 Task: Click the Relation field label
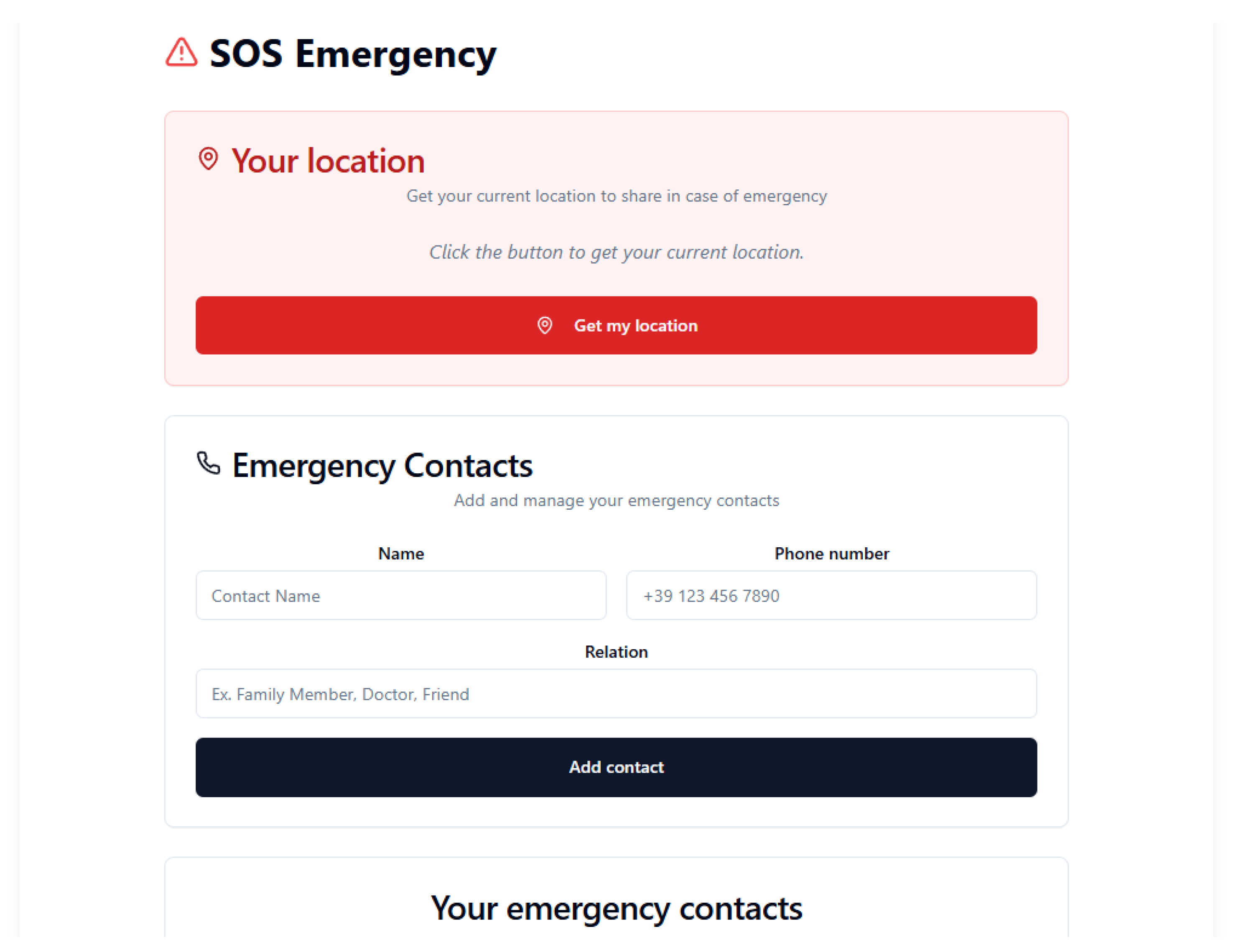tap(616, 652)
